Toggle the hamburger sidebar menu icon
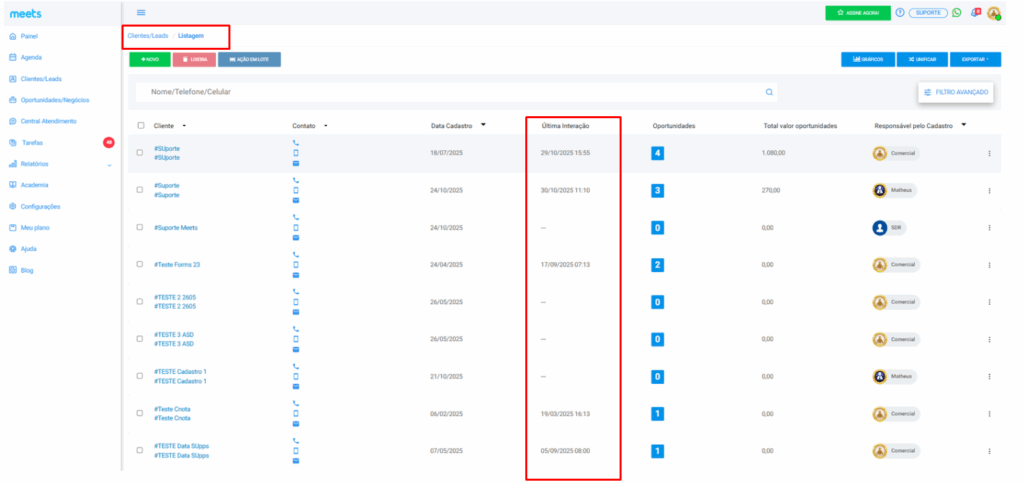 point(141,12)
